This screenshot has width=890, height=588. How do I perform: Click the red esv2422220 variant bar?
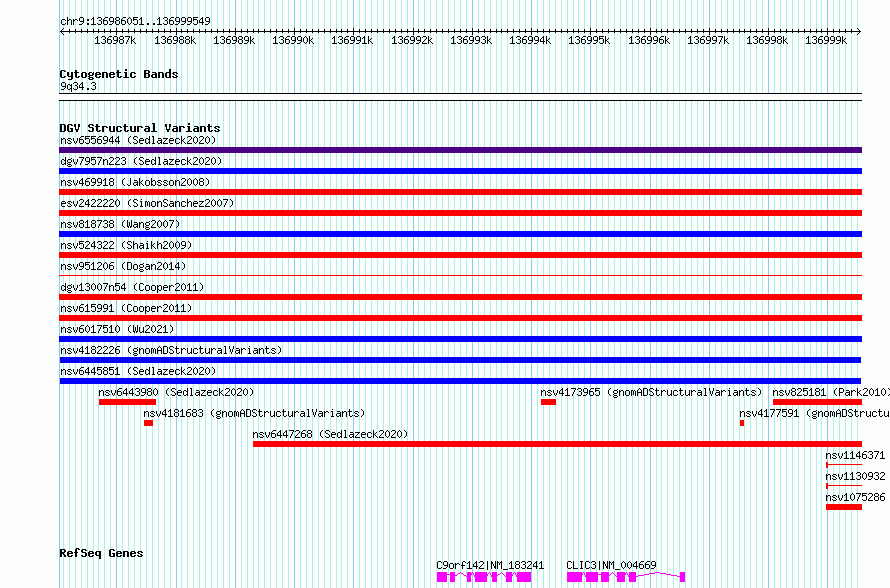pos(460,213)
